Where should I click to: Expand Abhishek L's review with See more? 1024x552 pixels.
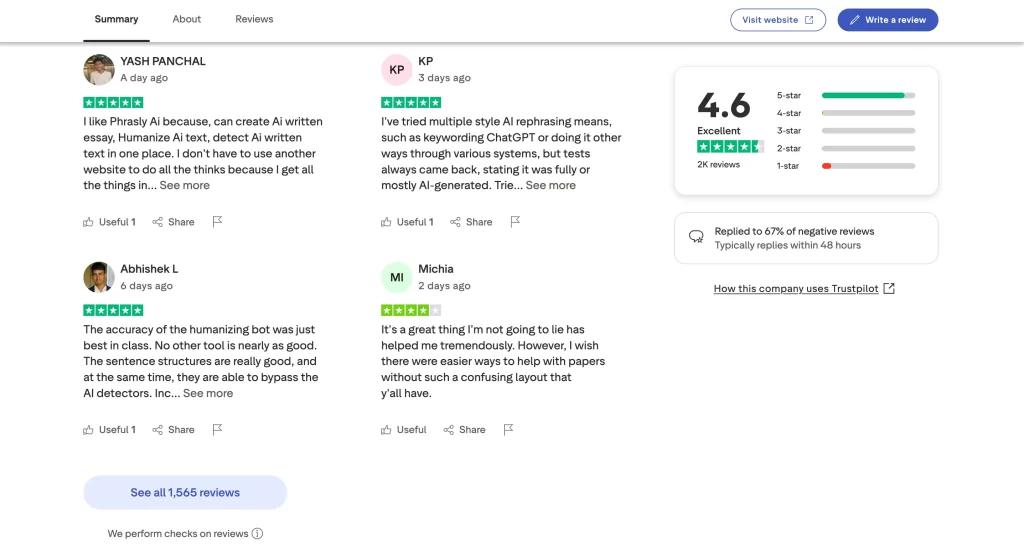[208, 393]
